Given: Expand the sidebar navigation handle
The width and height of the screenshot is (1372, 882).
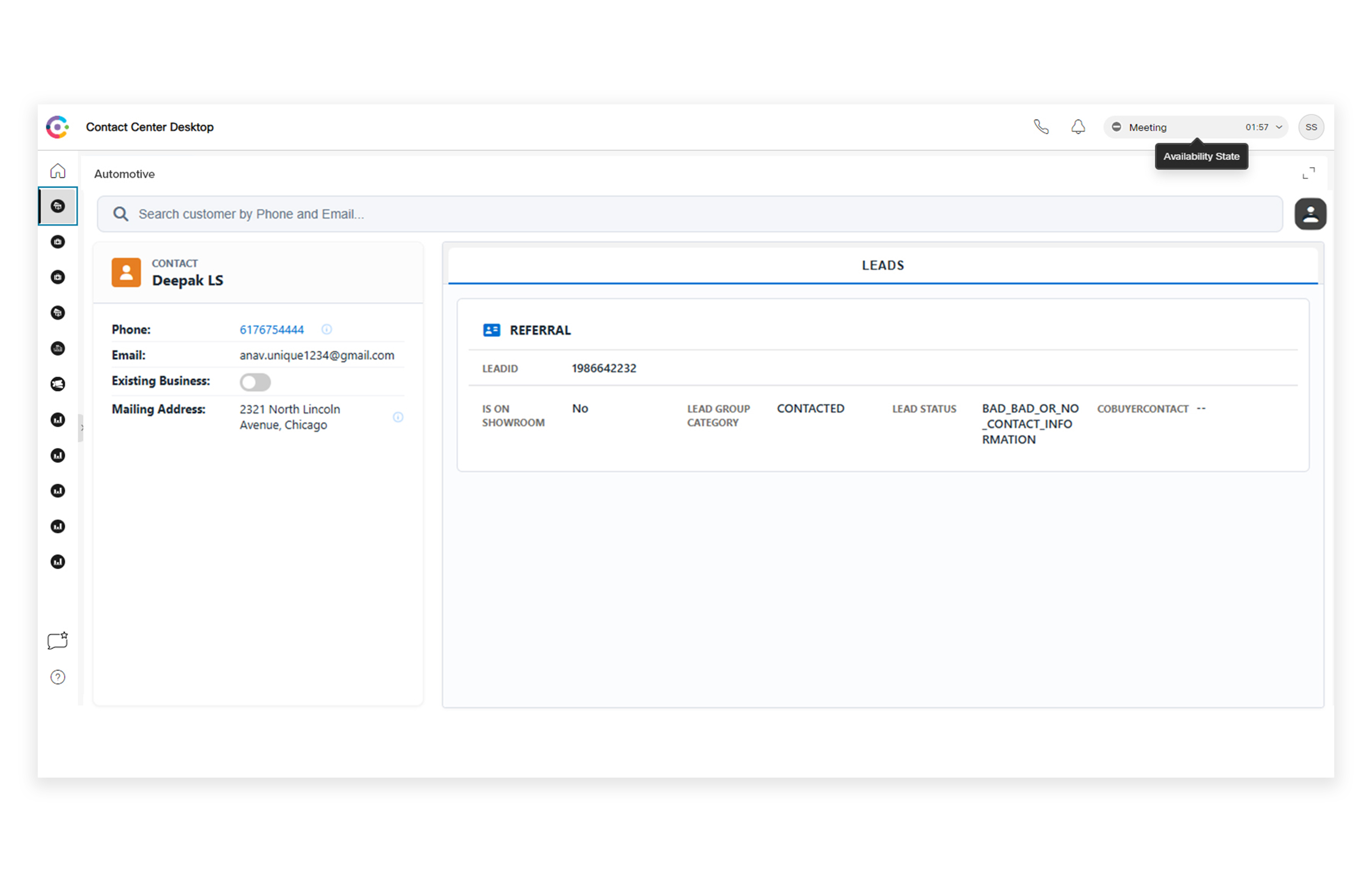Looking at the screenshot, I should coord(81,428).
